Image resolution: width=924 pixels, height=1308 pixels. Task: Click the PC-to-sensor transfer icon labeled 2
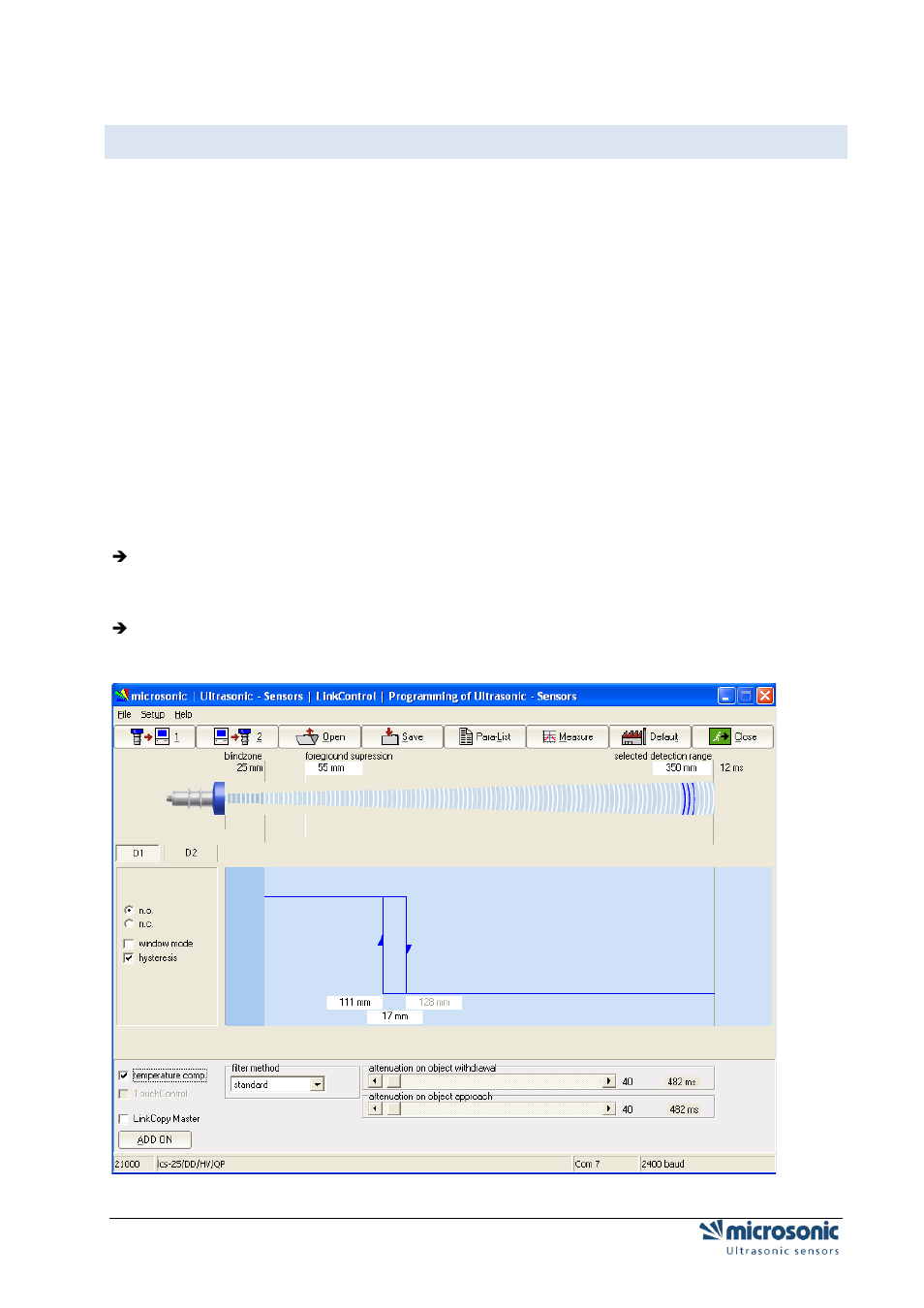236,736
